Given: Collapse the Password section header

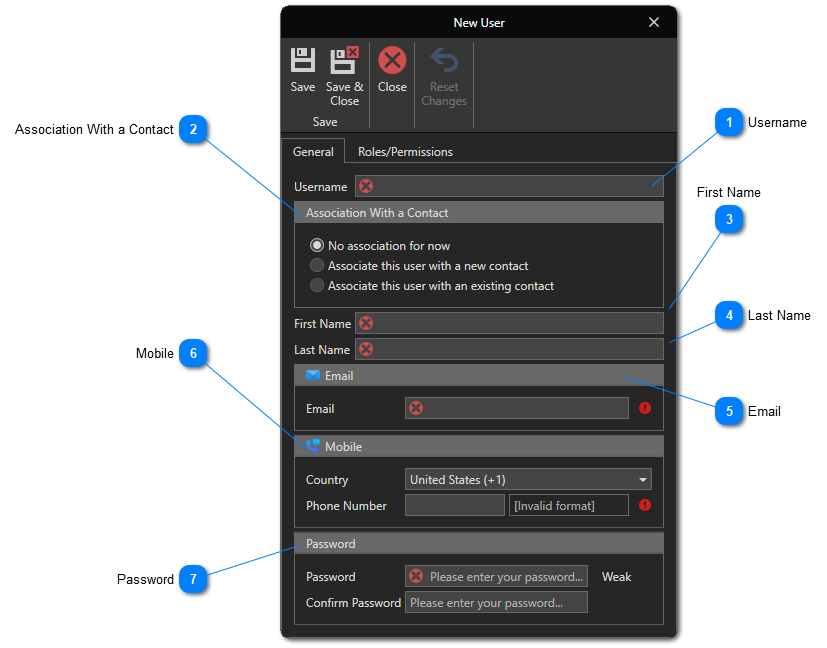Looking at the screenshot, I should (478, 544).
